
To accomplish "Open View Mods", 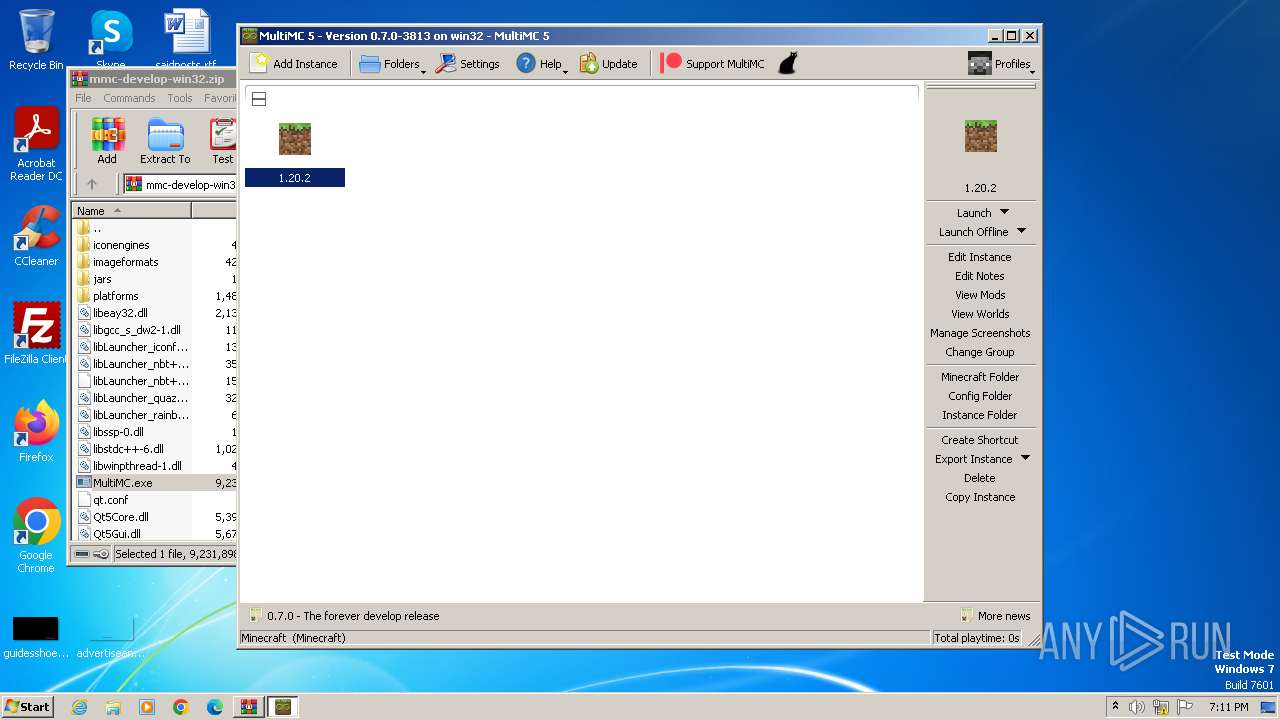I will coord(980,295).
